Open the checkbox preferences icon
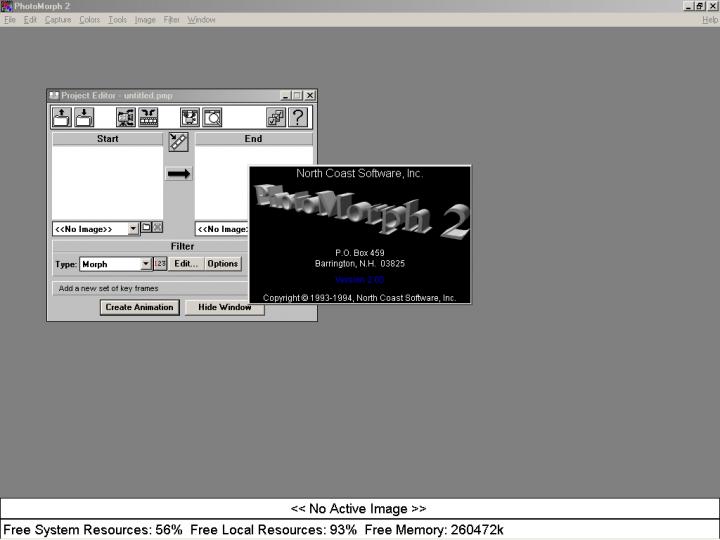 (276, 117)
